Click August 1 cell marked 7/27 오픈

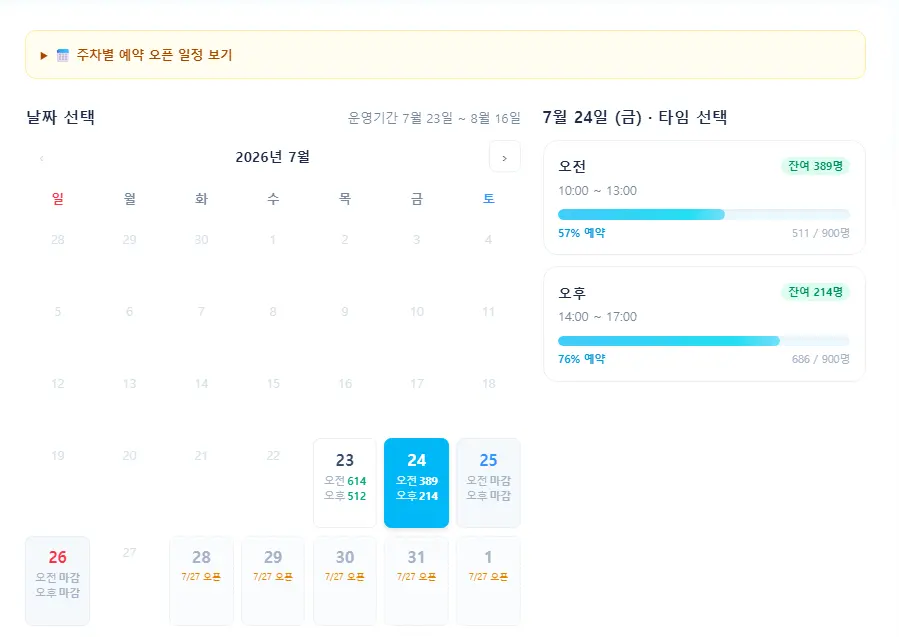coord(488,580)
